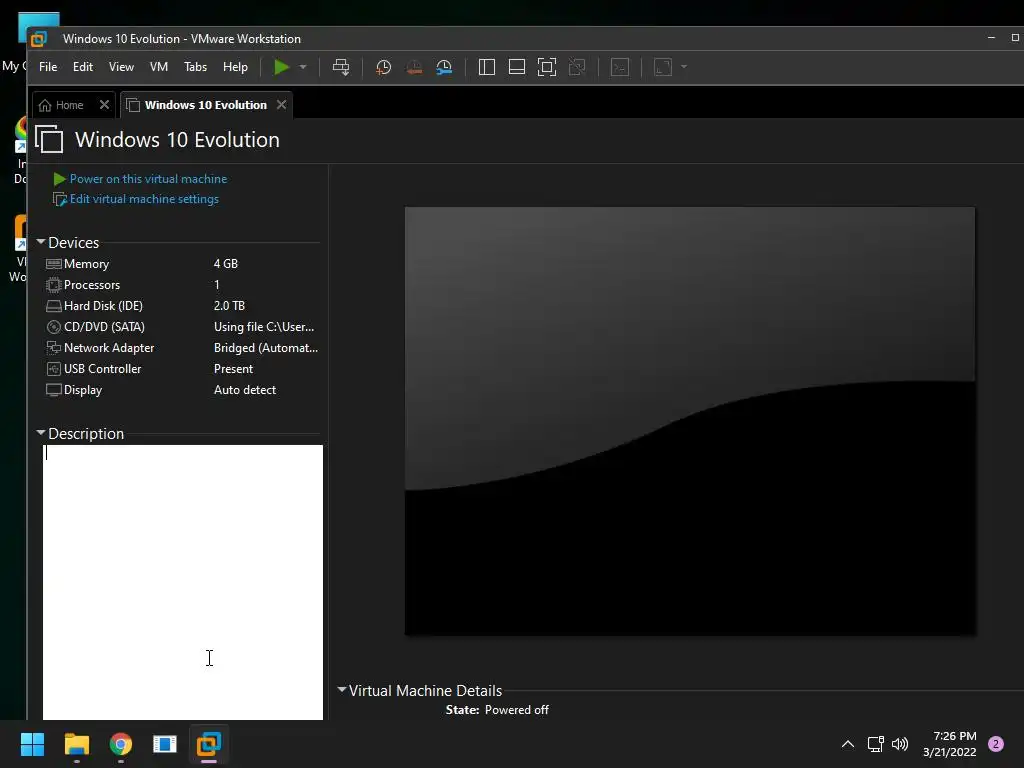Image resolution: width=1024 pixels, height=768 pixels.
Task: Select the Hard Disk (IDE) device
Action: (x=182, y=306)
